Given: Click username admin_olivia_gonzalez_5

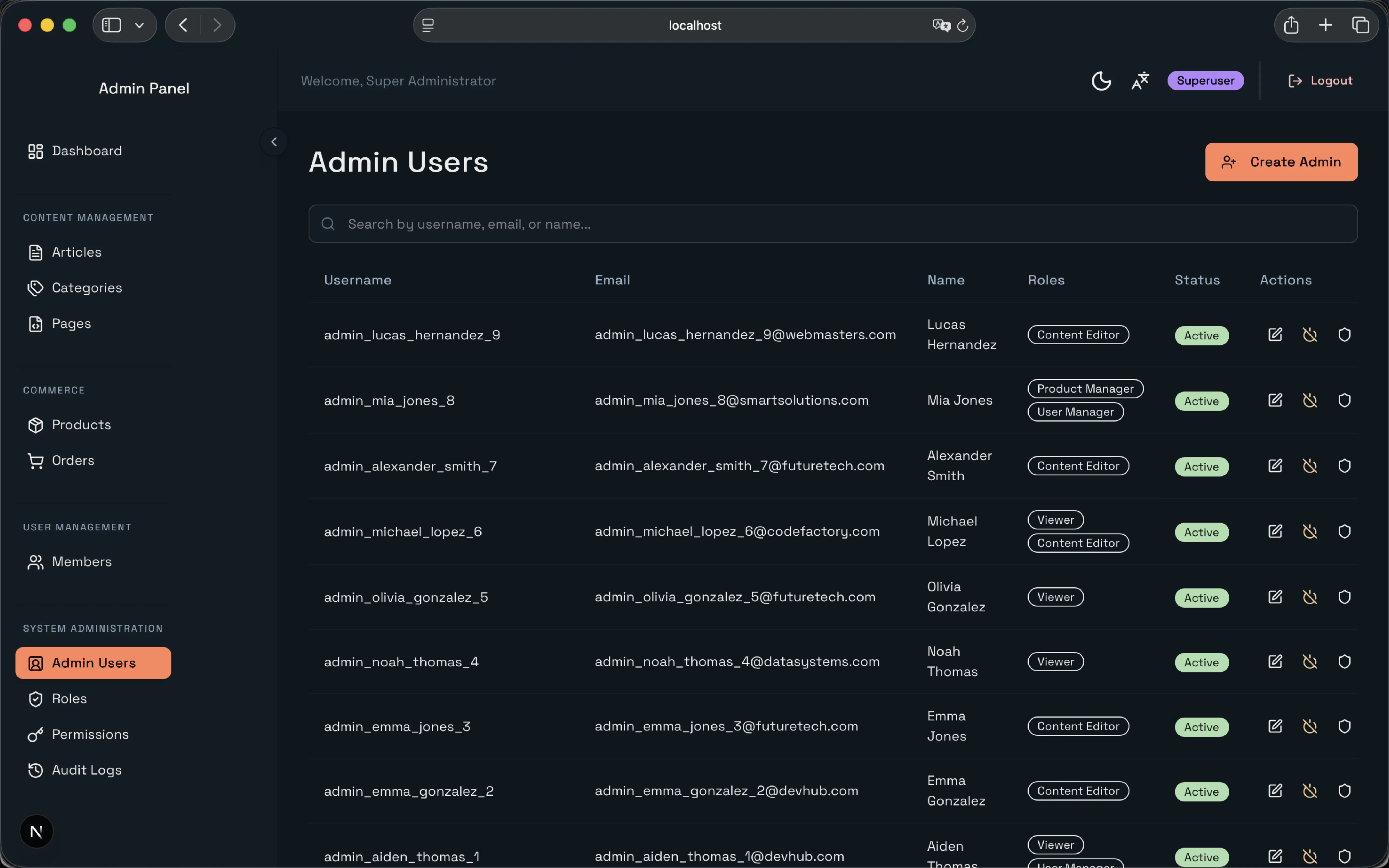Looking at the screenshot, I should coord(406,598).
